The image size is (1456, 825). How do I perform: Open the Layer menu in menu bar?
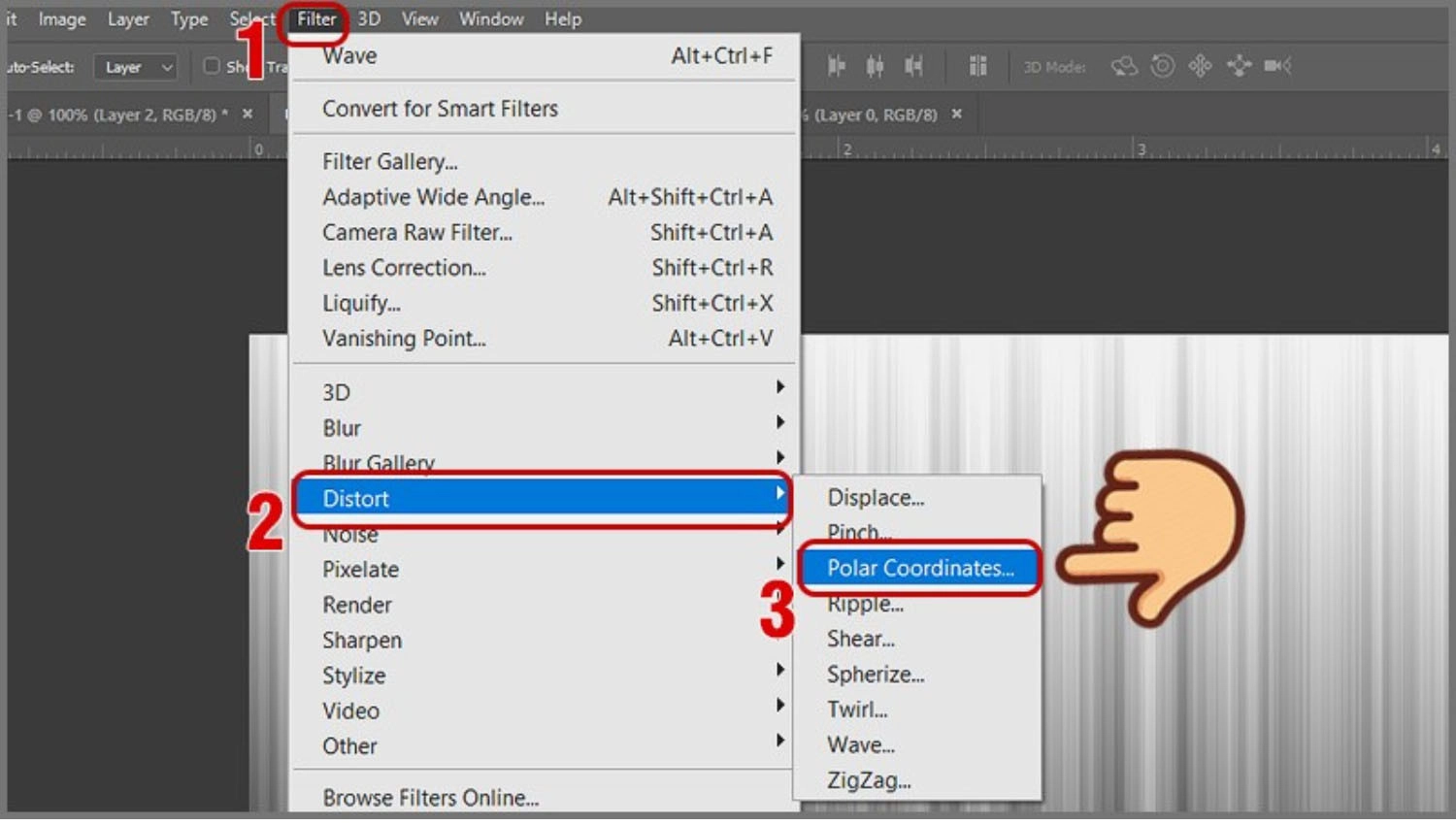[128, 19]
